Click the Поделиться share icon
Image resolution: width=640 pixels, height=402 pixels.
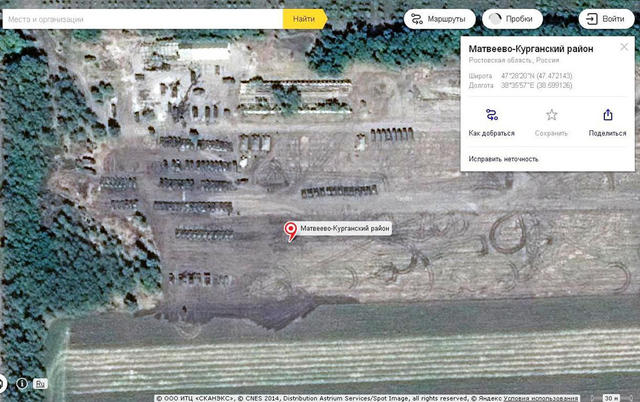click(x=607, y=115)
